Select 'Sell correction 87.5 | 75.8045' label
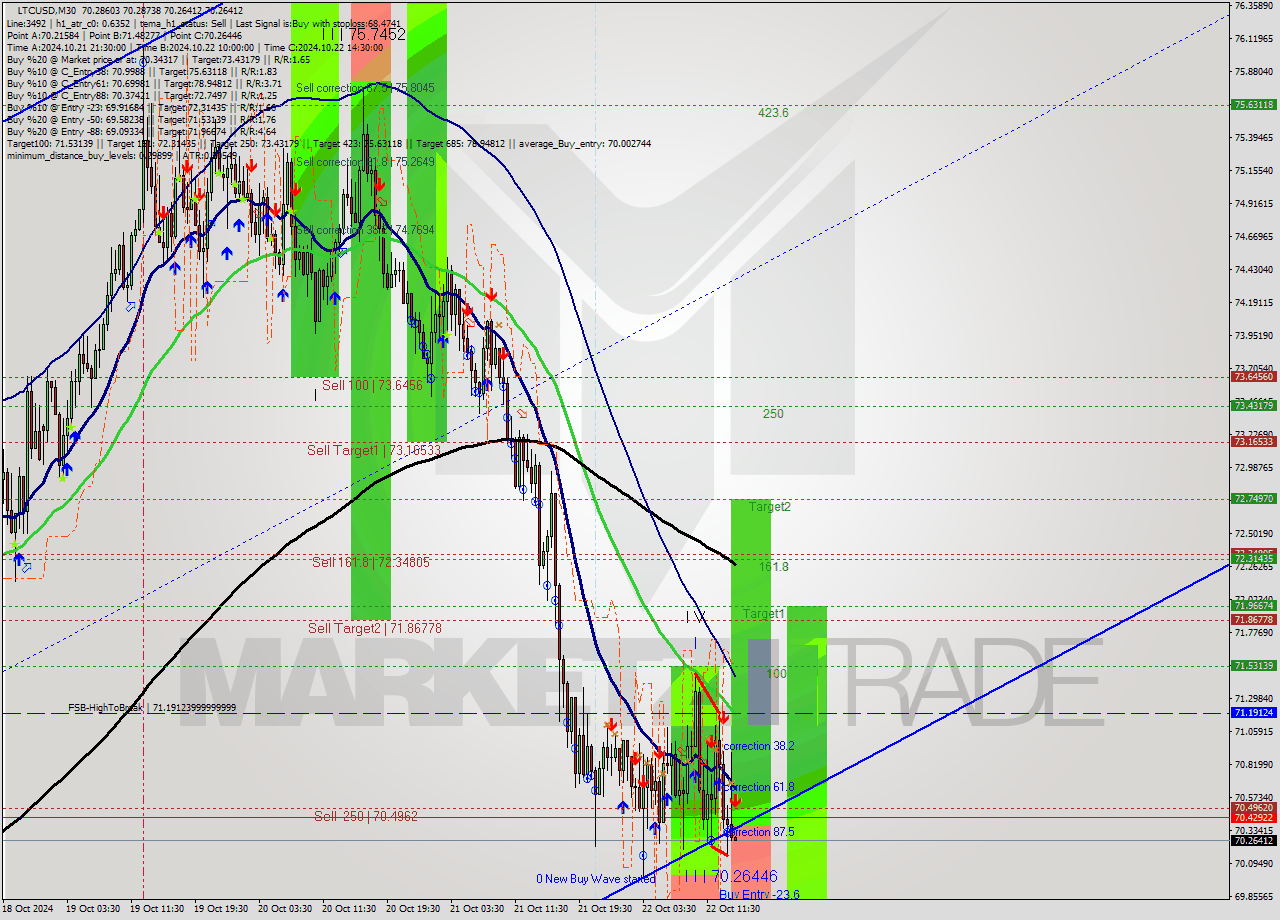The width and height of the screenshot is (1280, 920). point(365,88)
